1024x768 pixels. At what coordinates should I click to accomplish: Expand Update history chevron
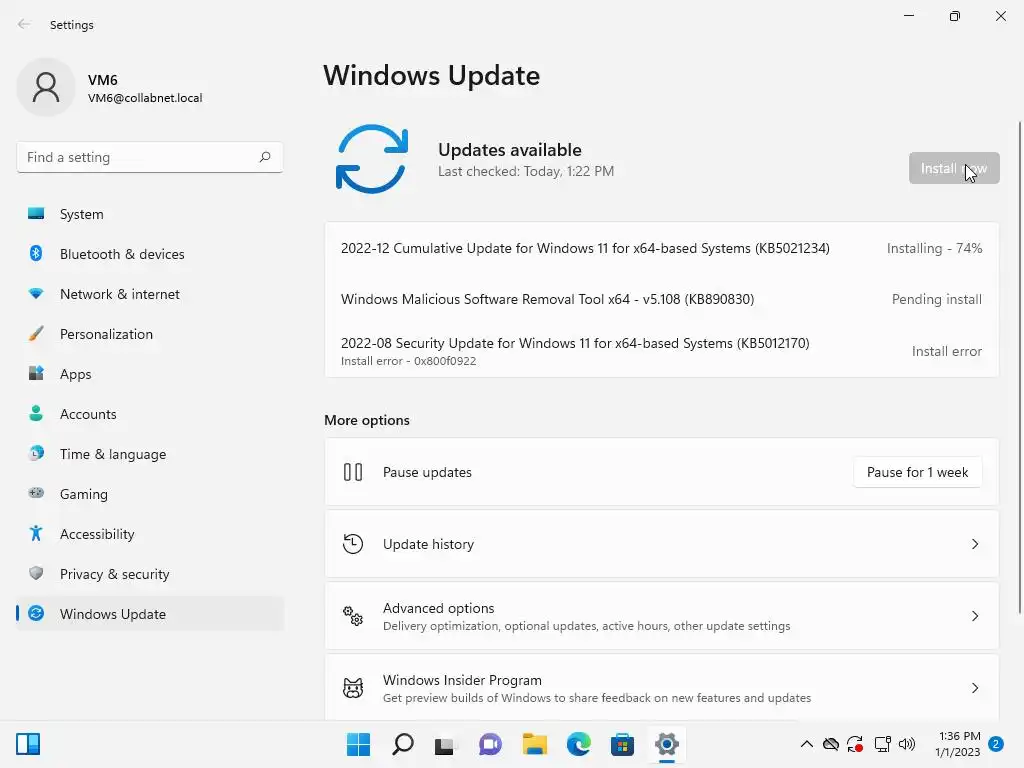click(975, 544)
